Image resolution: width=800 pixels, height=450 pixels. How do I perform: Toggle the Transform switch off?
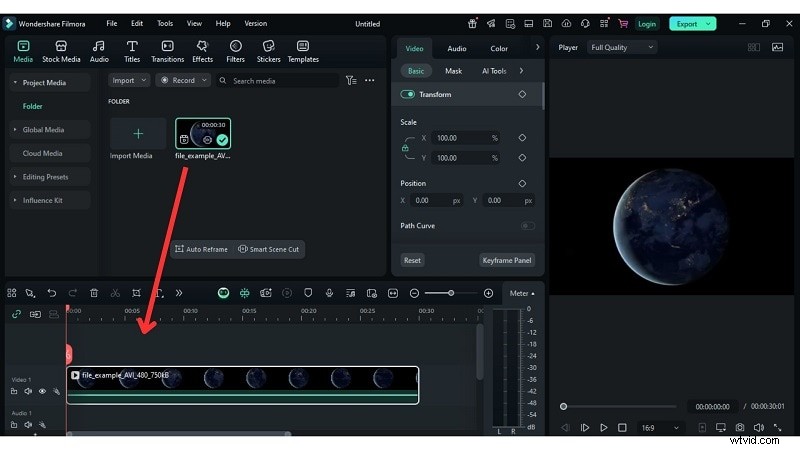click(x=408, y=94)
